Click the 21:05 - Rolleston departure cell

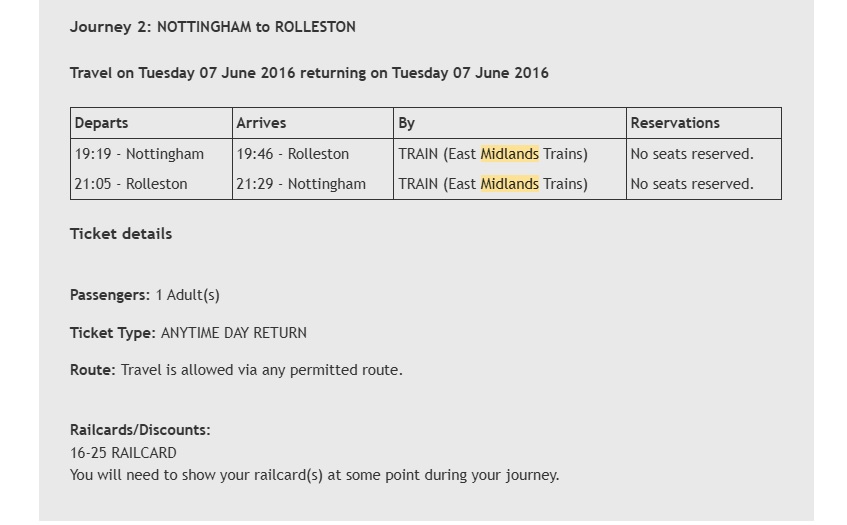pyautogui.click(x=131, y=184)
